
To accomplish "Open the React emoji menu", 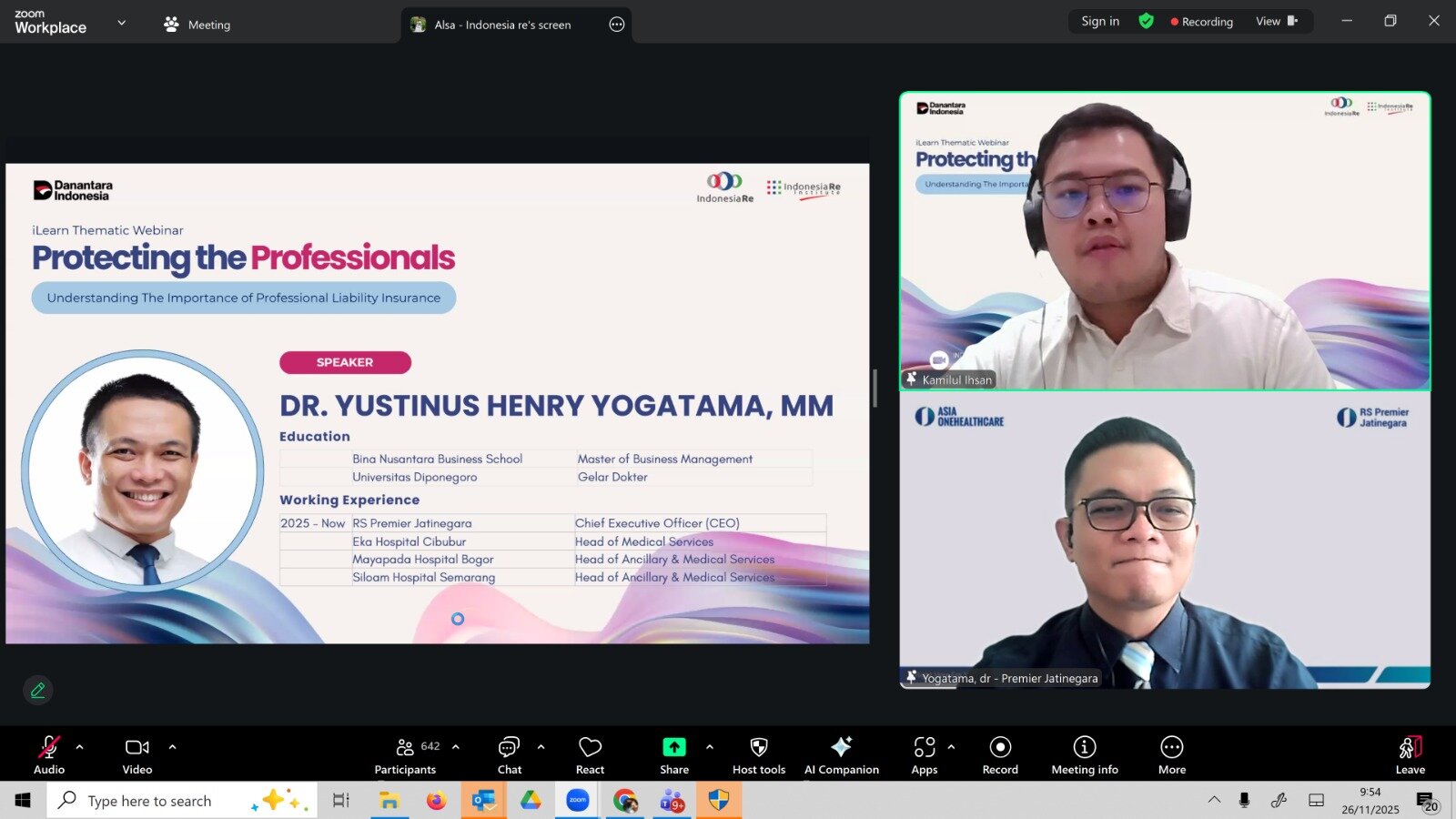I will click(x=590, y=755).
